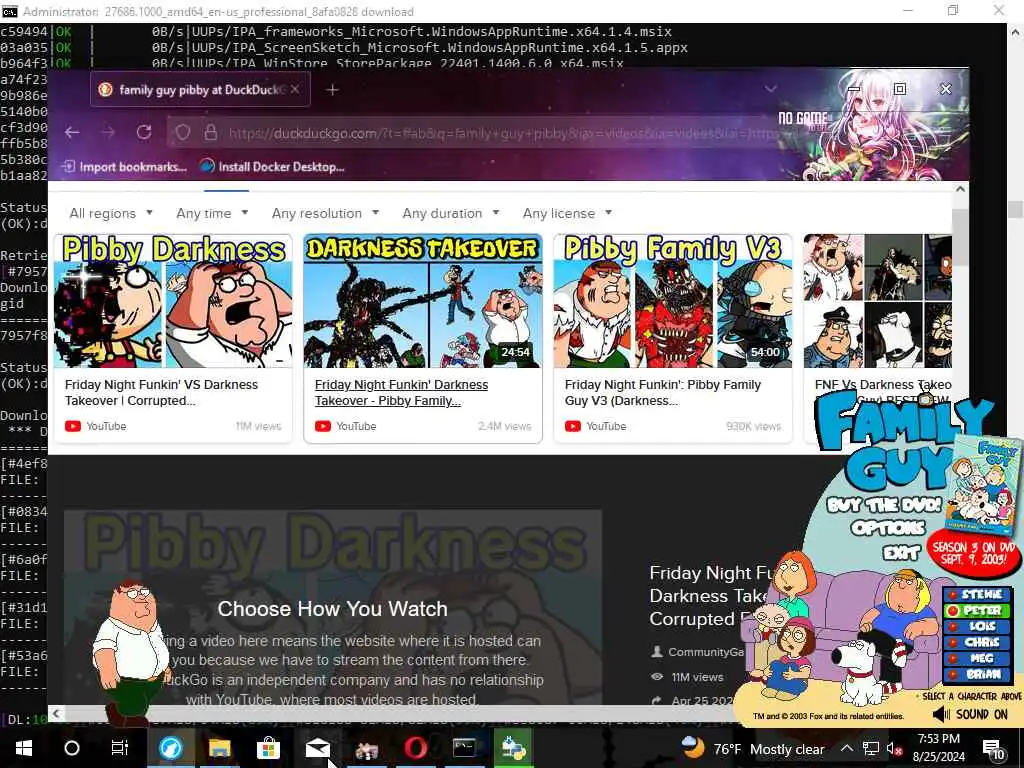
Task: Expand the Any time filter
Action: coord(212,213)
